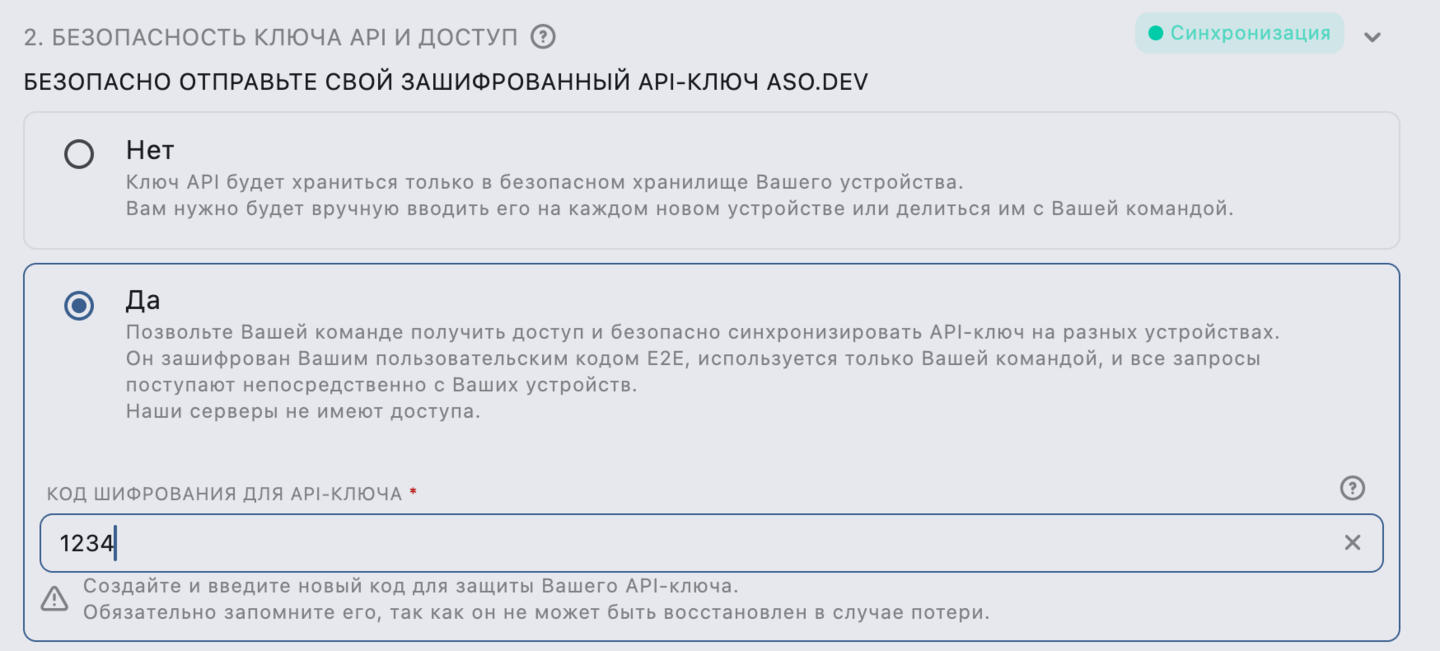Click the Синхронизация status badge
This screenshot has width=1440, height=651.
coord(1239,32)
